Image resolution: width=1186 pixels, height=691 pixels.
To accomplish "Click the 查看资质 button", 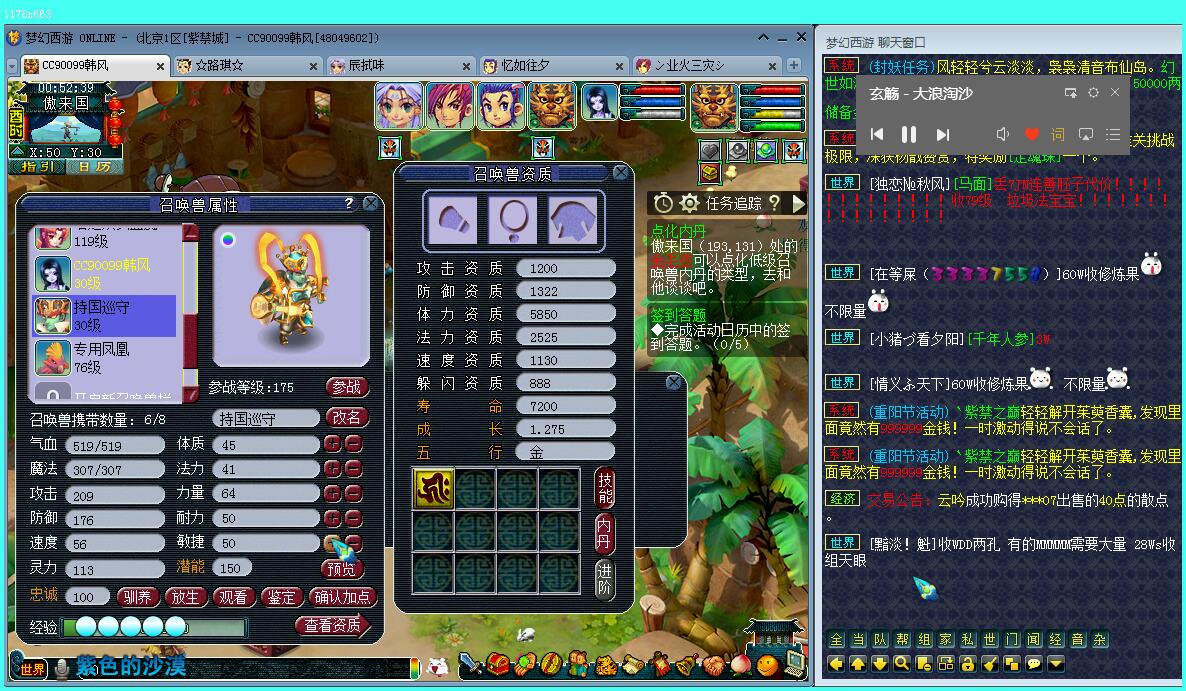I will pos(333,625).
